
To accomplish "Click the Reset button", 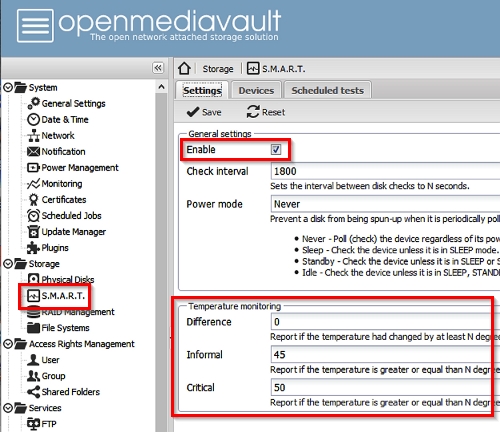I will 266,112.
